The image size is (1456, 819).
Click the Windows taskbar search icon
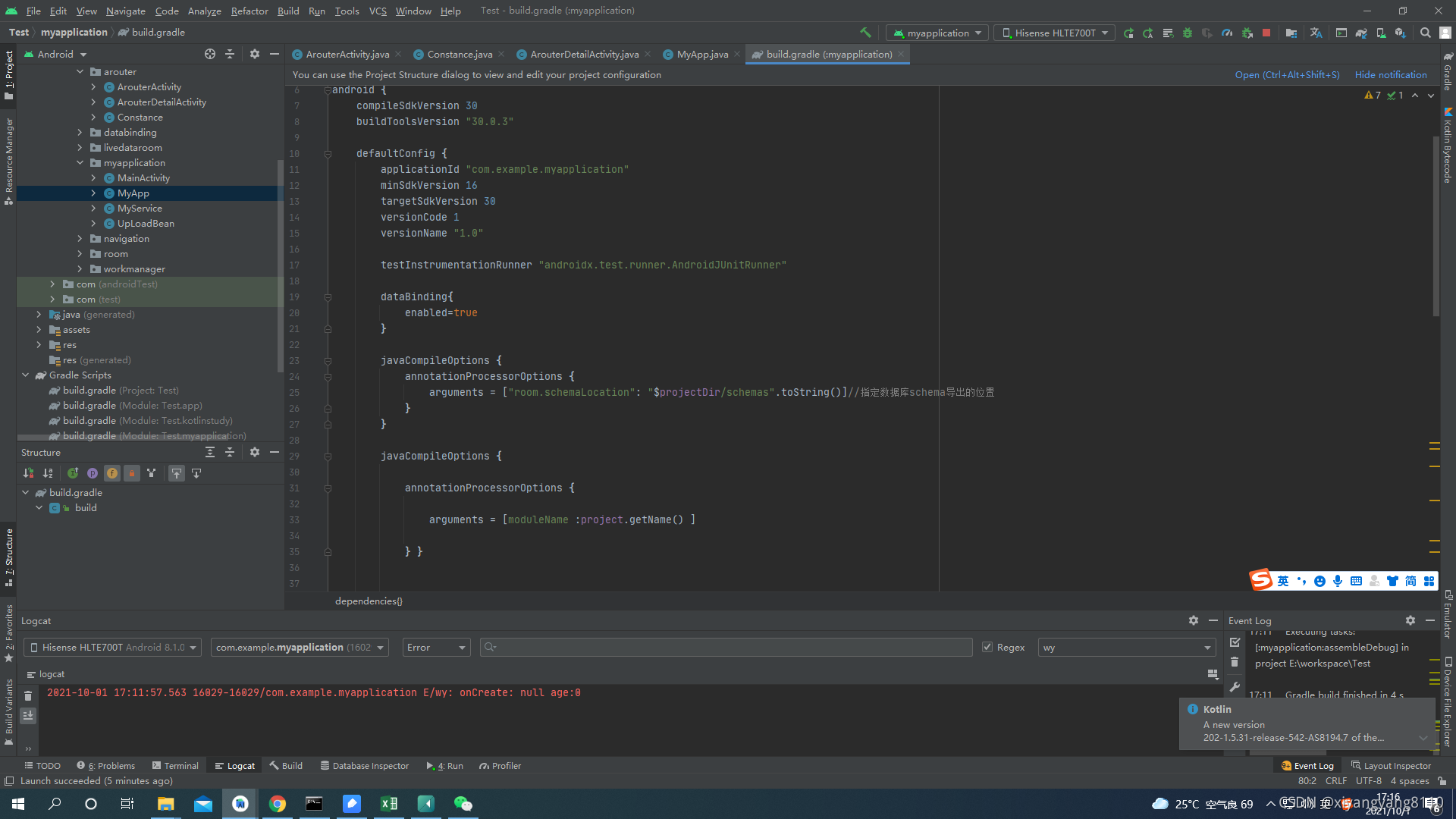pyautogui.click(x=55, y=803)
